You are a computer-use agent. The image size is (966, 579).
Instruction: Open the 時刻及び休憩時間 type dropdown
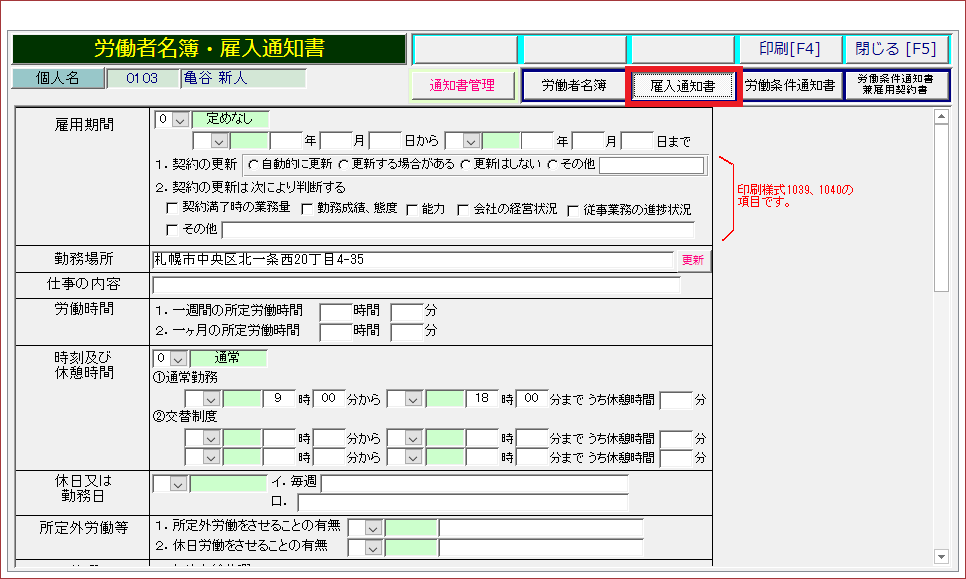click(180, 358)
